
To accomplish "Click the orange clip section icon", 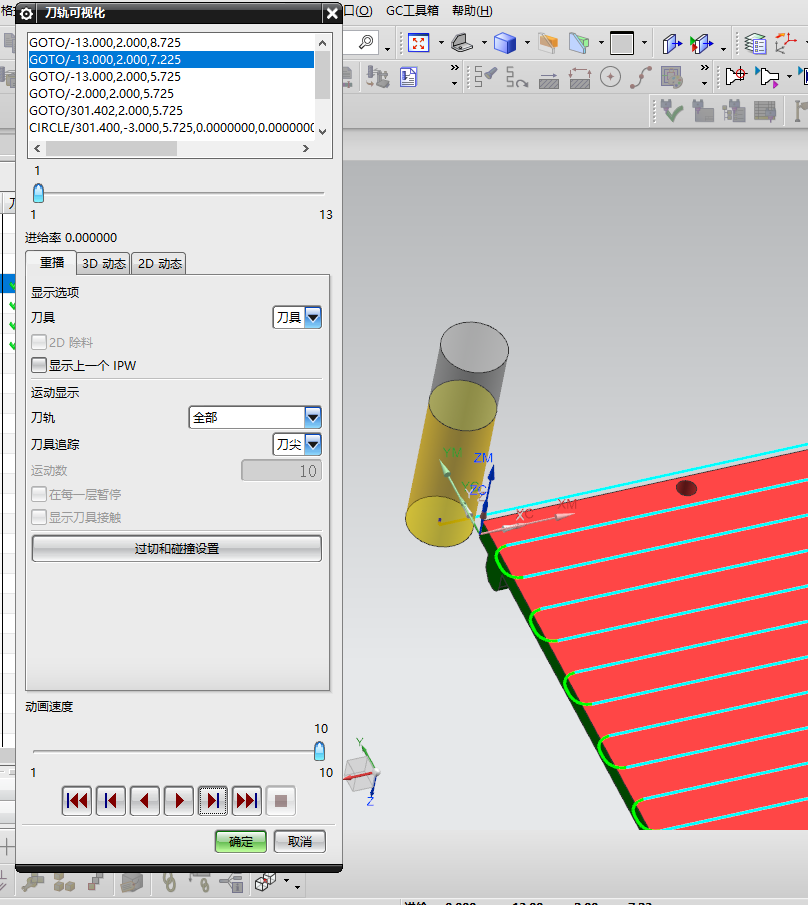I will point(548,43).
